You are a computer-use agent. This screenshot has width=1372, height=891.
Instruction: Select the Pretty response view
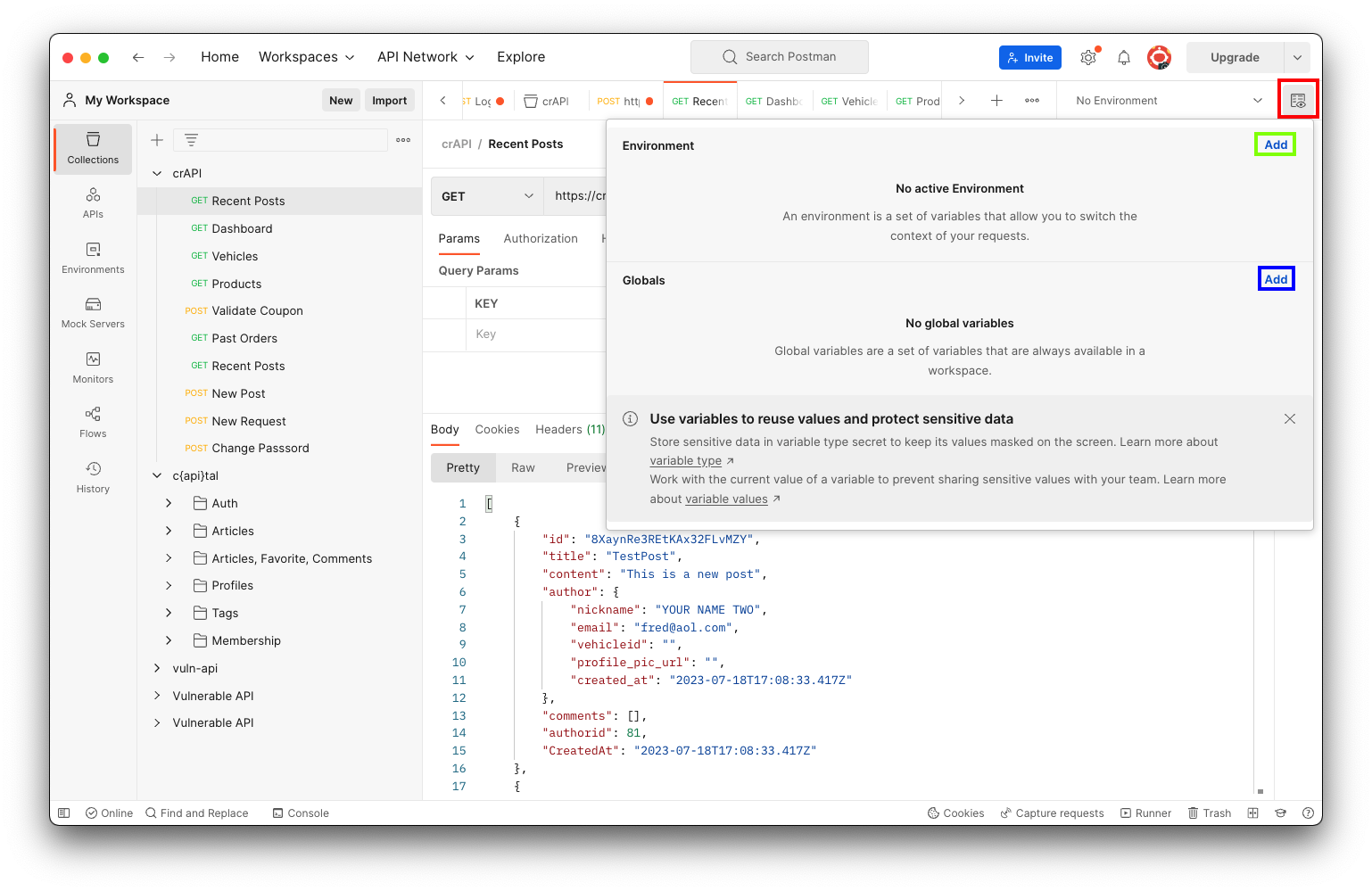[x=463, y=468]
